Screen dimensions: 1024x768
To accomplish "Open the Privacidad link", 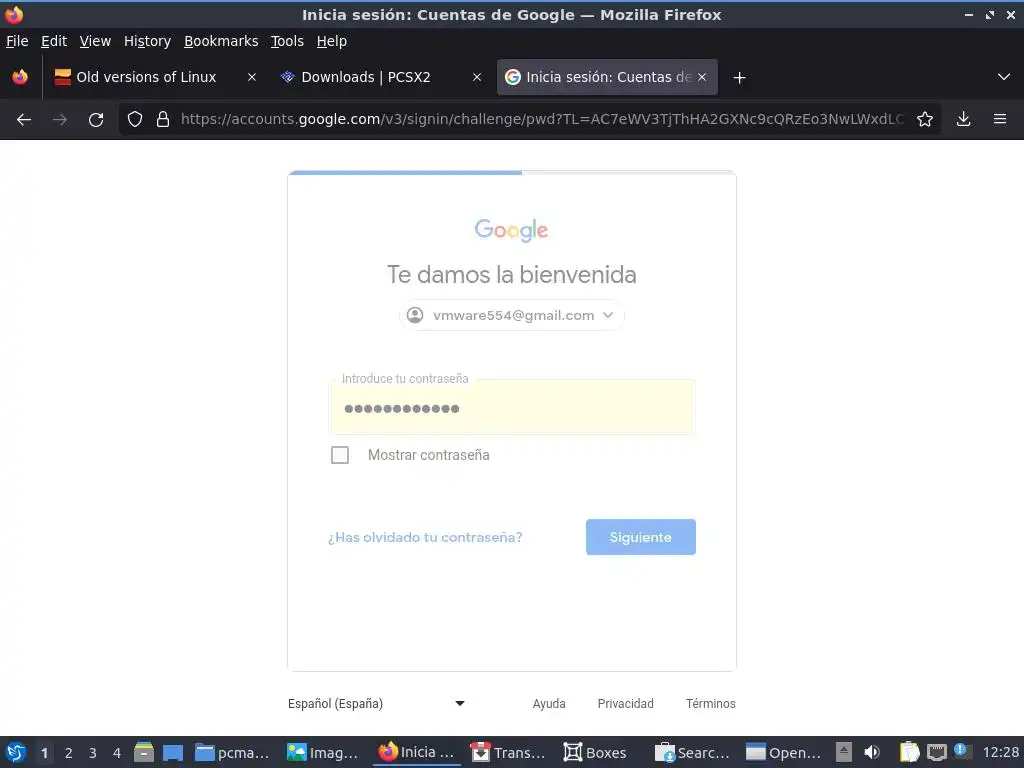I will click(626, 703).
